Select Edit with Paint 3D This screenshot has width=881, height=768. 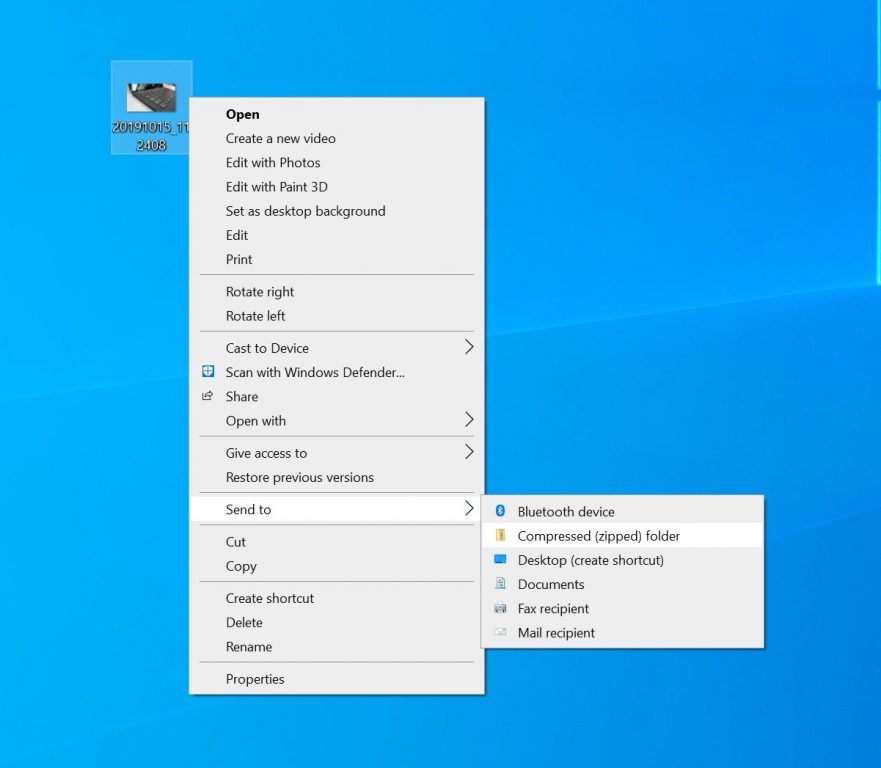coord(276,187)
